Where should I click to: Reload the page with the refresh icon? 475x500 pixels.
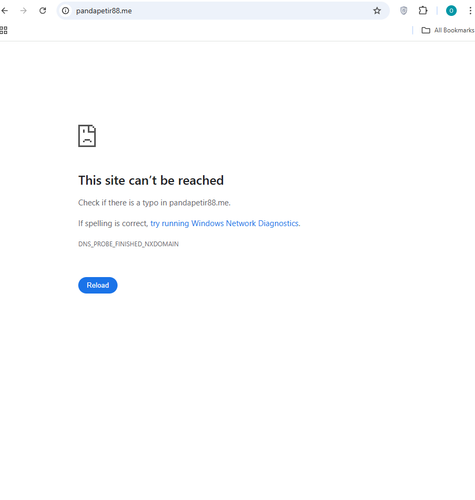click(43, 11)
